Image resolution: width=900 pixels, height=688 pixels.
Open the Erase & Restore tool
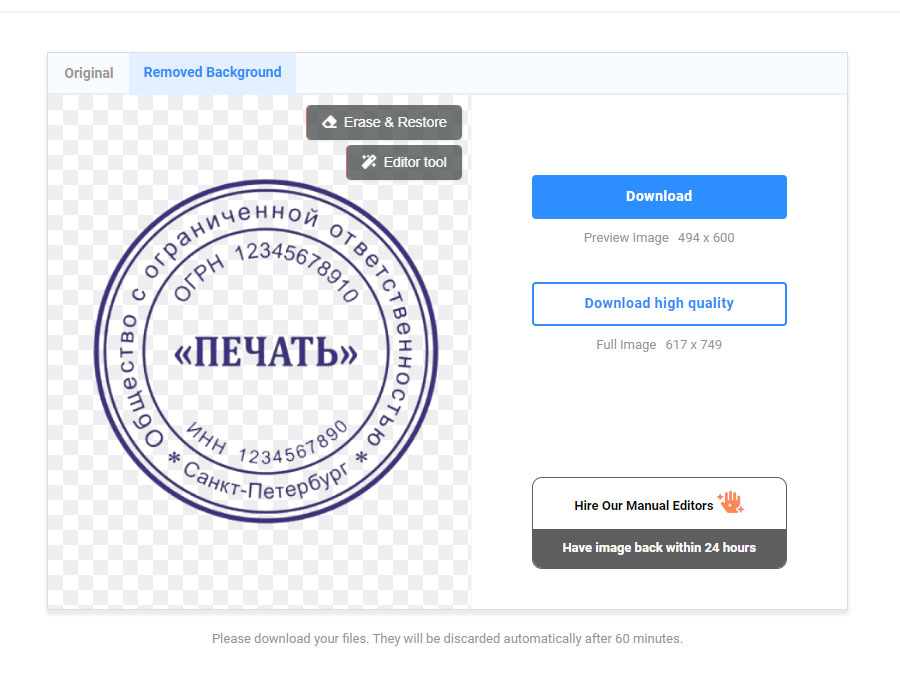[x=384, y=122]
